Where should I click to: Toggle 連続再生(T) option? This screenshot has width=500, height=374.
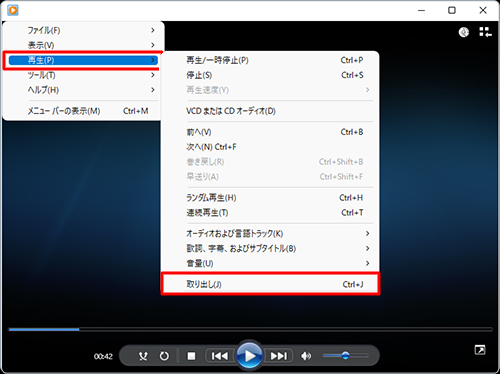pos(270,213)
